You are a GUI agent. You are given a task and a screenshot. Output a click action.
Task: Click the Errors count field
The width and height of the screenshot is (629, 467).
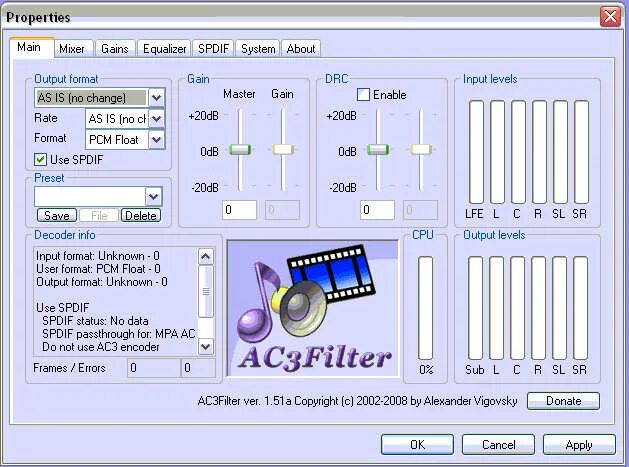pos(198,368)
